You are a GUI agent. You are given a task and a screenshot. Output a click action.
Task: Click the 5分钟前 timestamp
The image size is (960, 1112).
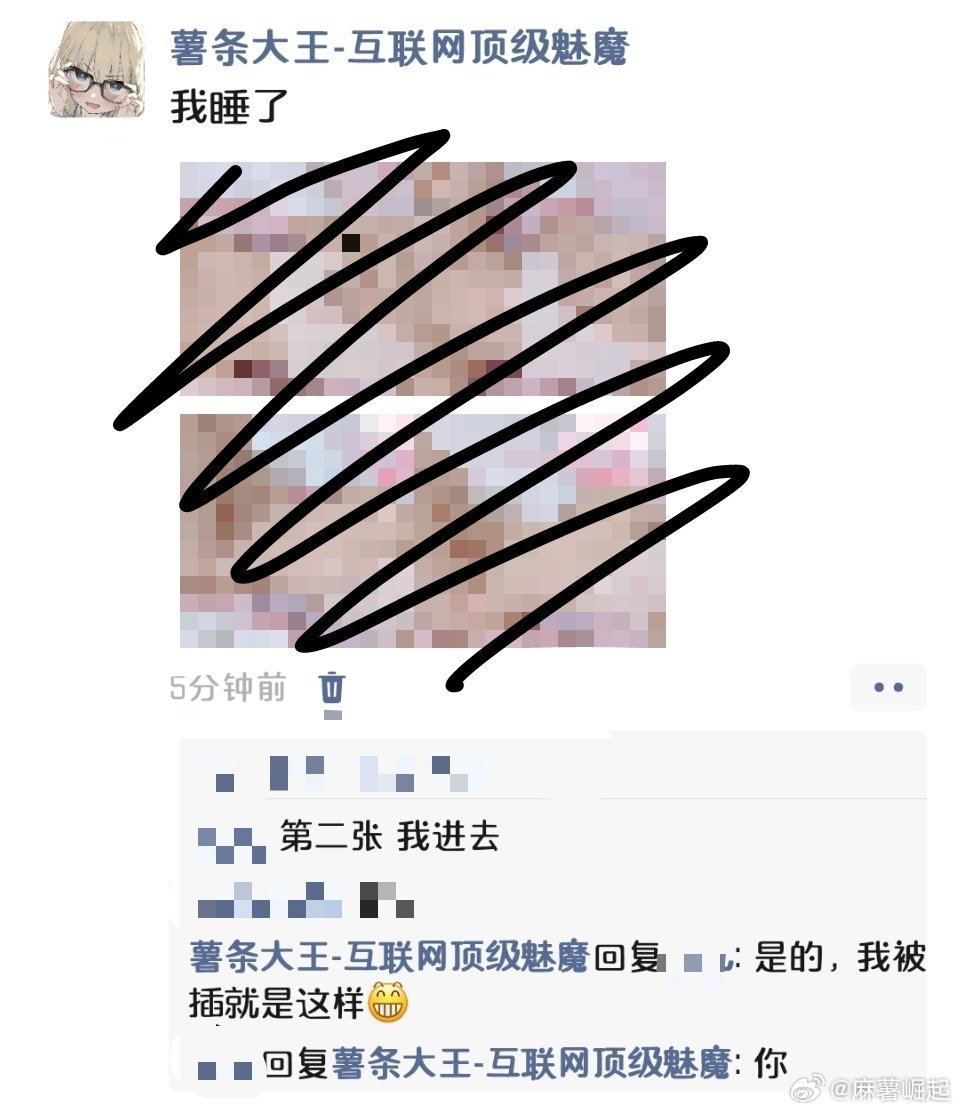(x=228, y=687)
